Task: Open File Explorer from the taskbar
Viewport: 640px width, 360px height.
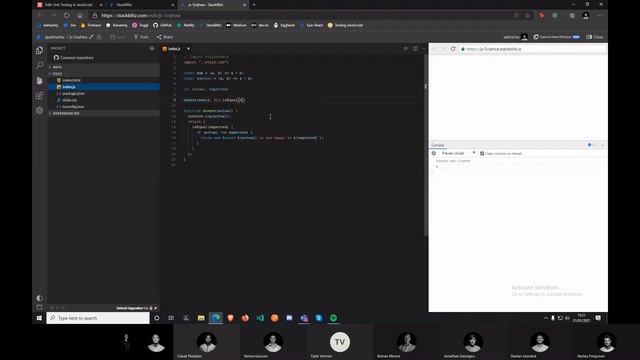Action: 201,318
